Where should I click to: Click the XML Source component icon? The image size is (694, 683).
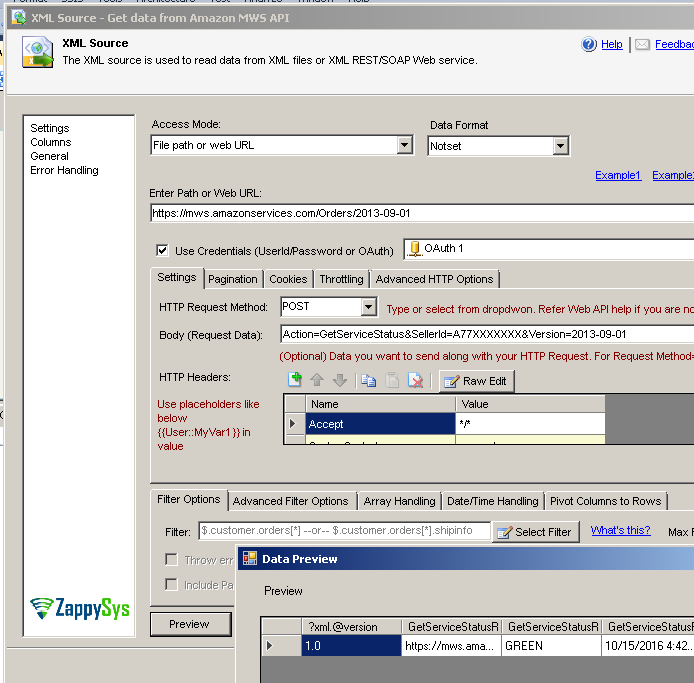(38, 52)
